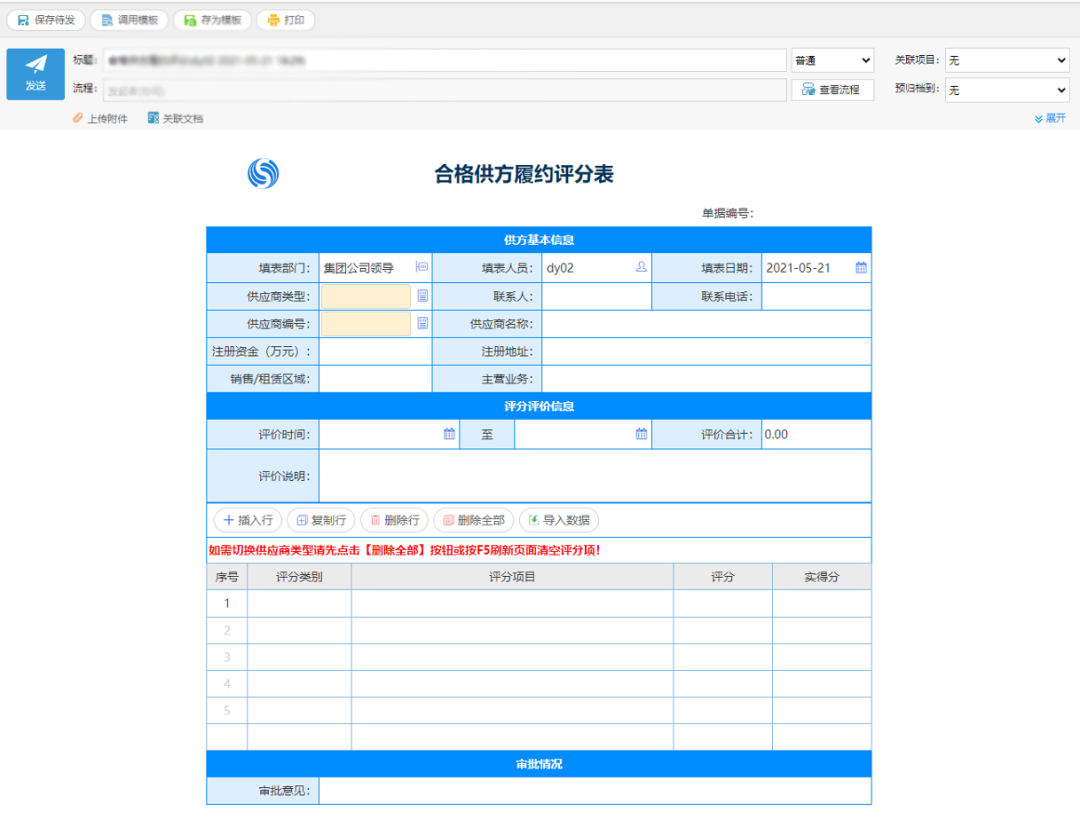The image size is (1080, 820).
Task: Open calendar icon for 评价时间 start date
Action: pos(449,434)
